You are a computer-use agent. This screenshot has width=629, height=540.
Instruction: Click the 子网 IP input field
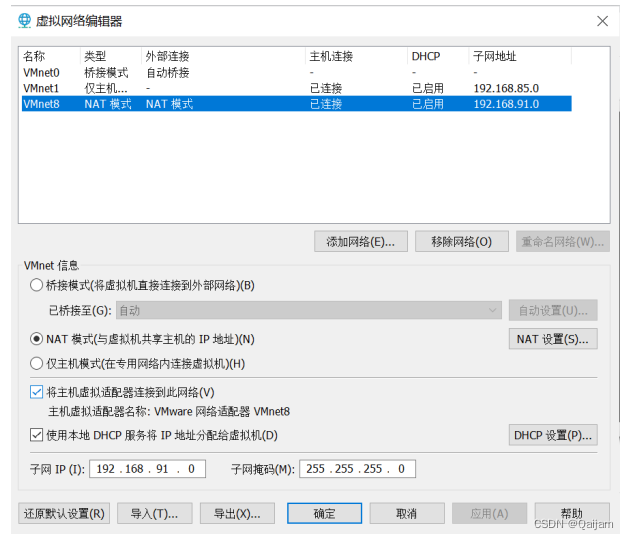tap(148, 469)
